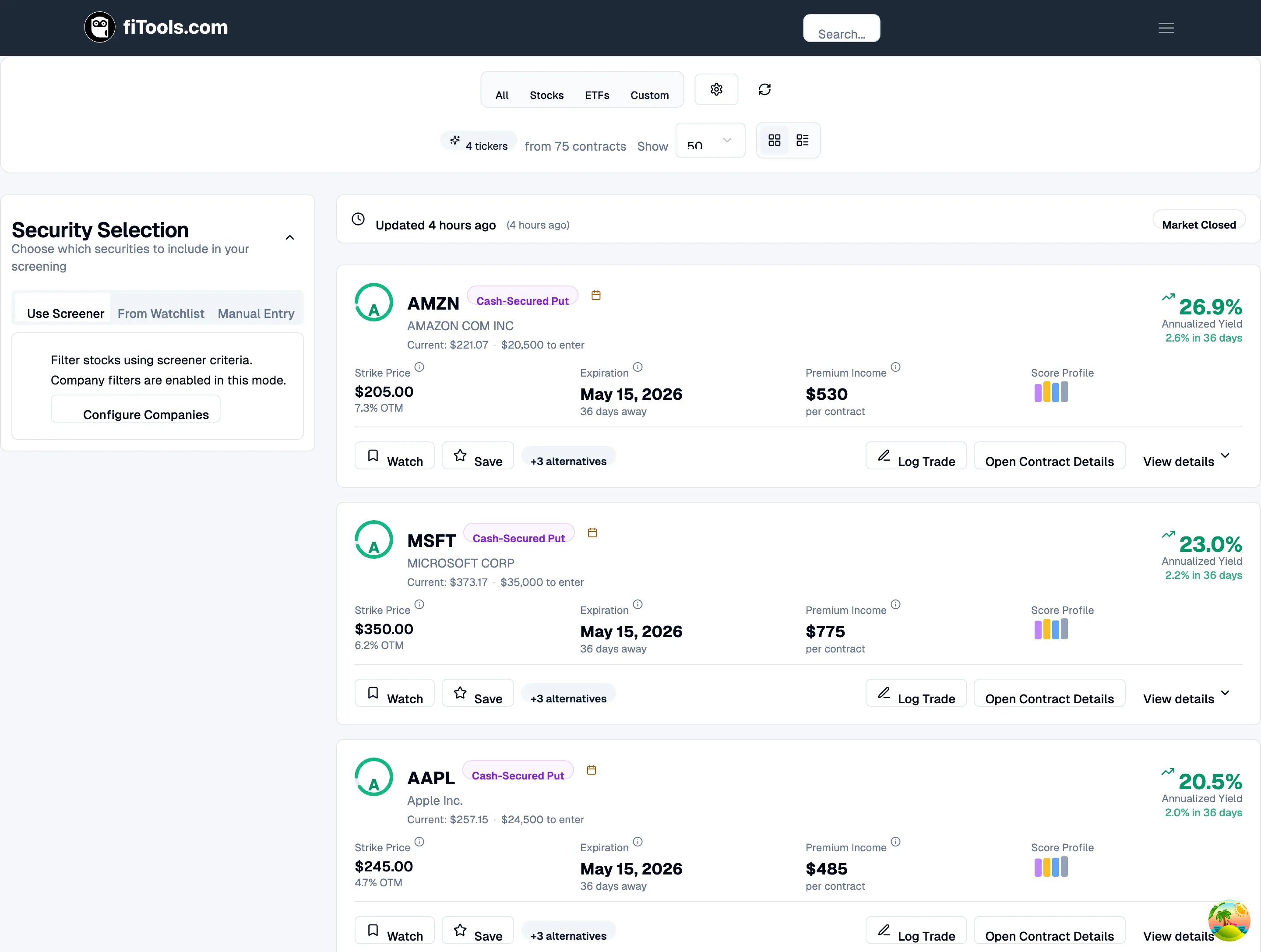The image size is (1261, 952).
Task: Watch the AAPL contract
Action: 395,931
